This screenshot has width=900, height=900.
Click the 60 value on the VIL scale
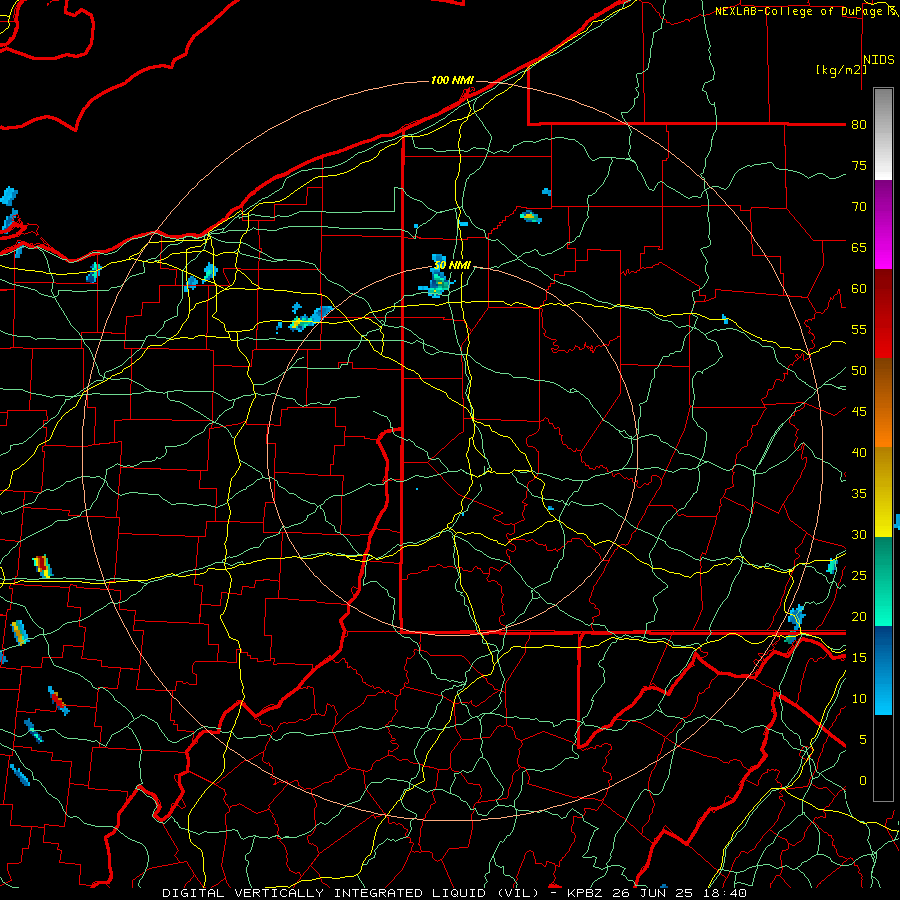pyautogui.click(x=859, y=289)
